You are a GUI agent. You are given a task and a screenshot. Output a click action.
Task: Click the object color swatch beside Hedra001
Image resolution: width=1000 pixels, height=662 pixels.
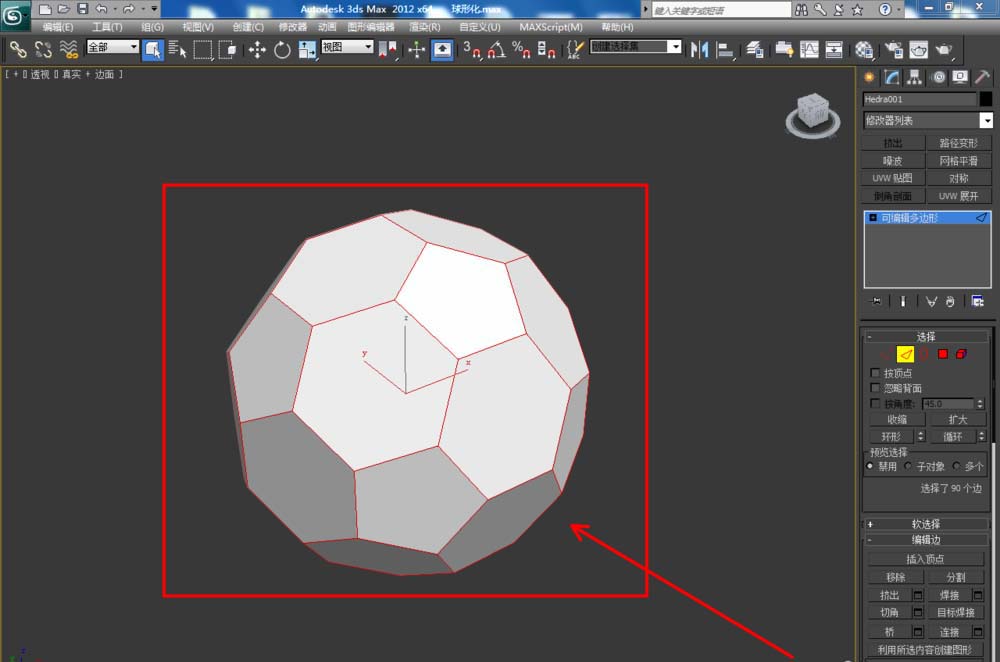pos(986,99)
